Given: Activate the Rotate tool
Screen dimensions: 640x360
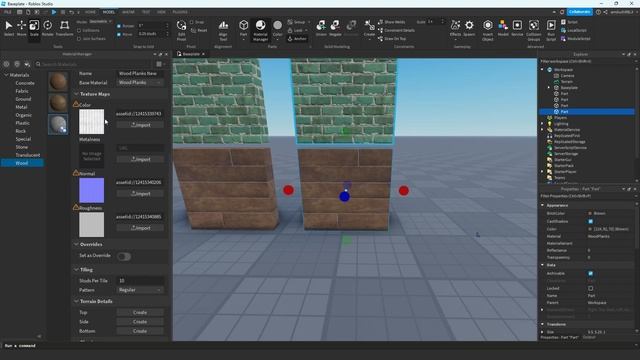Looking at the screenshot, I should [48, 28].
